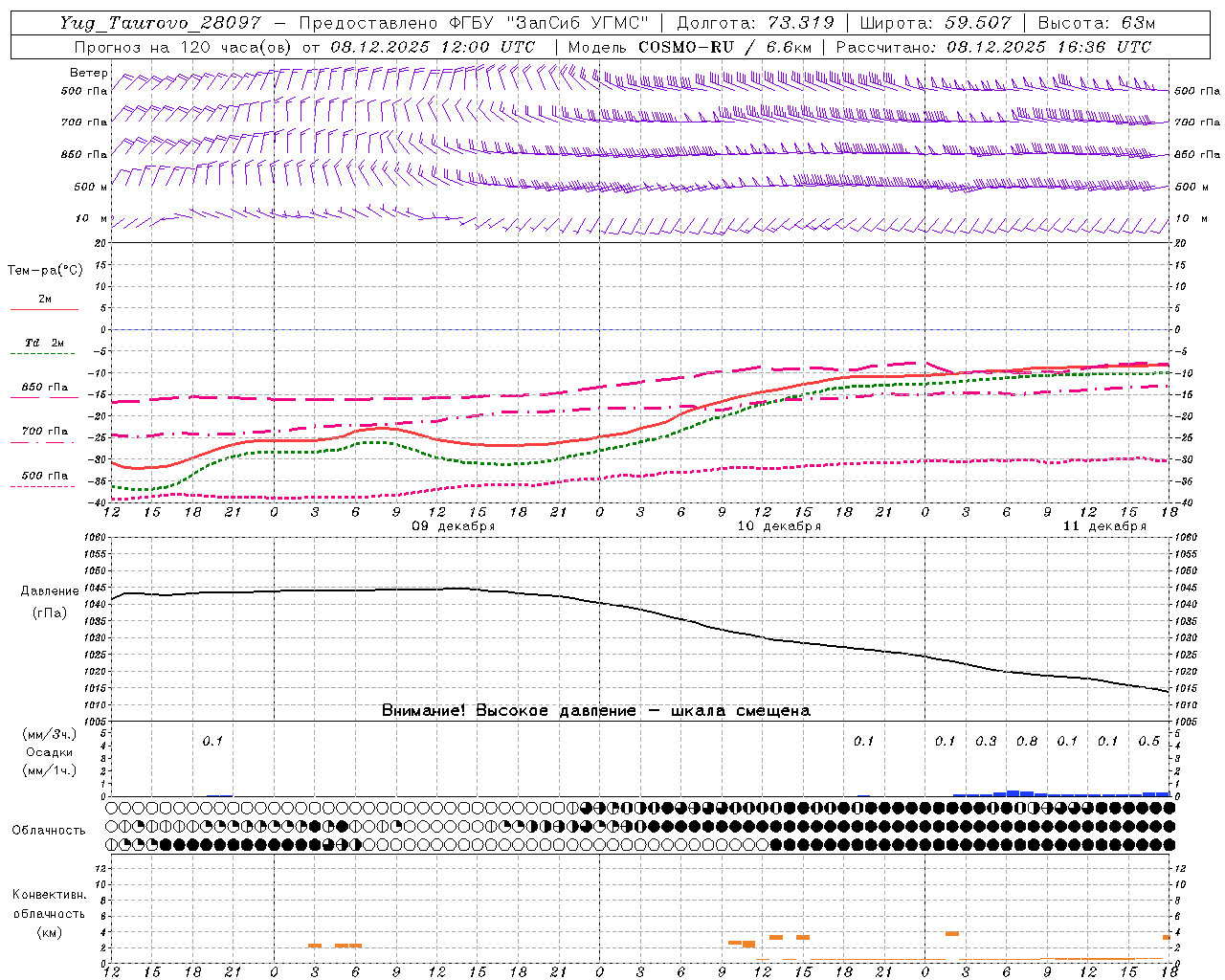Click the Осадки precipitation label
The height and width of the screenshot is (980, 1225).
pos(50,752)
